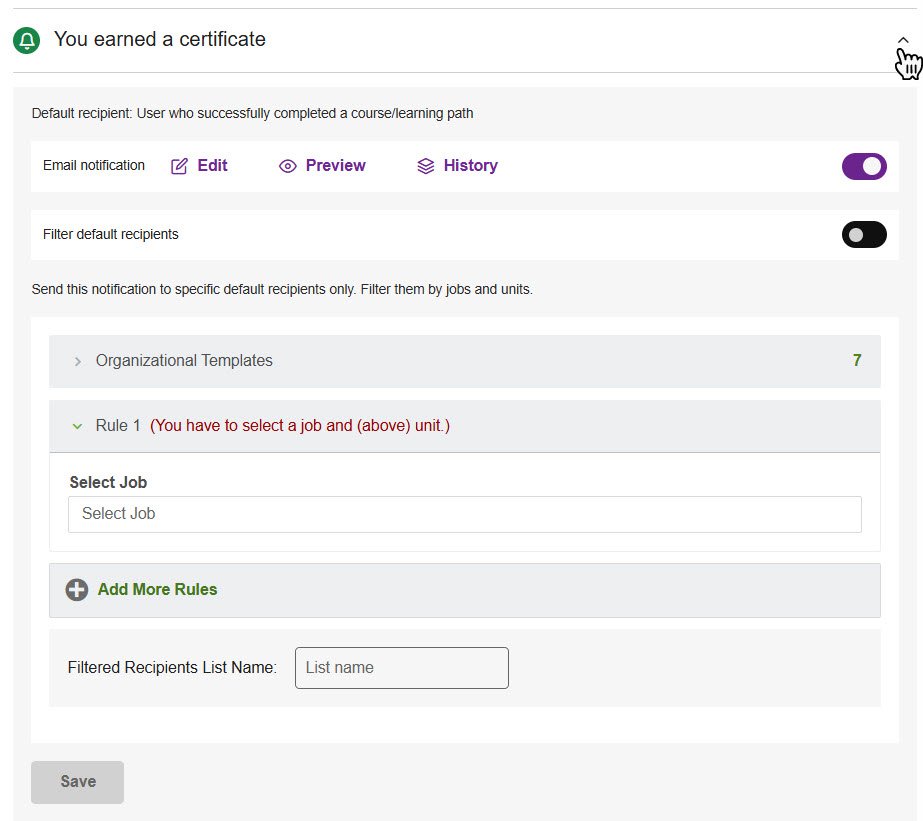923x821 pixels.
Task: Click the Save button
Action: 77,782
